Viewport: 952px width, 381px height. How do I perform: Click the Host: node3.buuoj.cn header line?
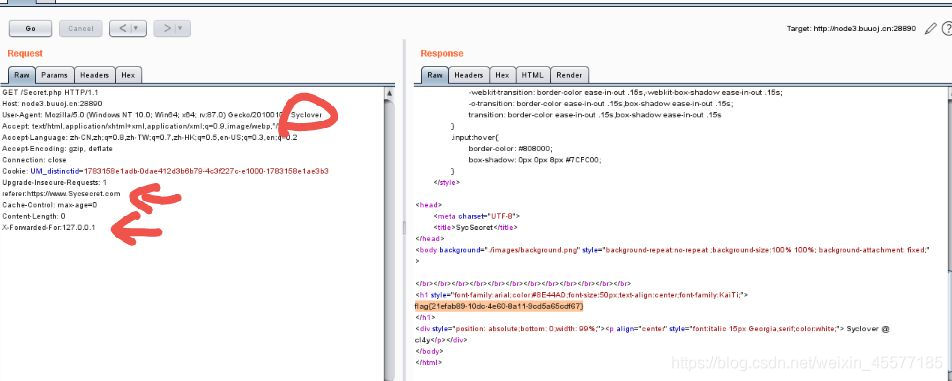point(52,104)
